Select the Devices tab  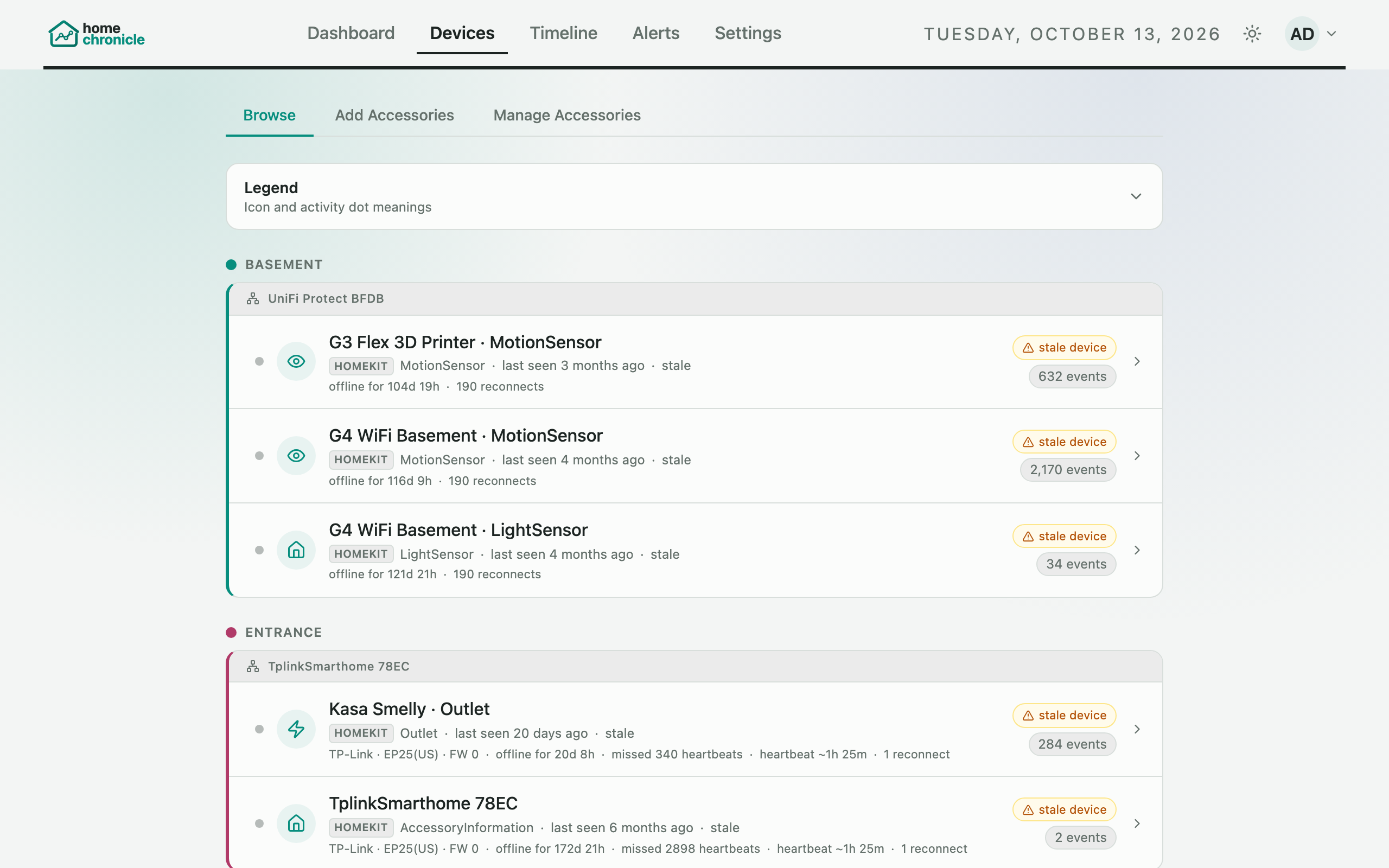click(x=462, y=33)
